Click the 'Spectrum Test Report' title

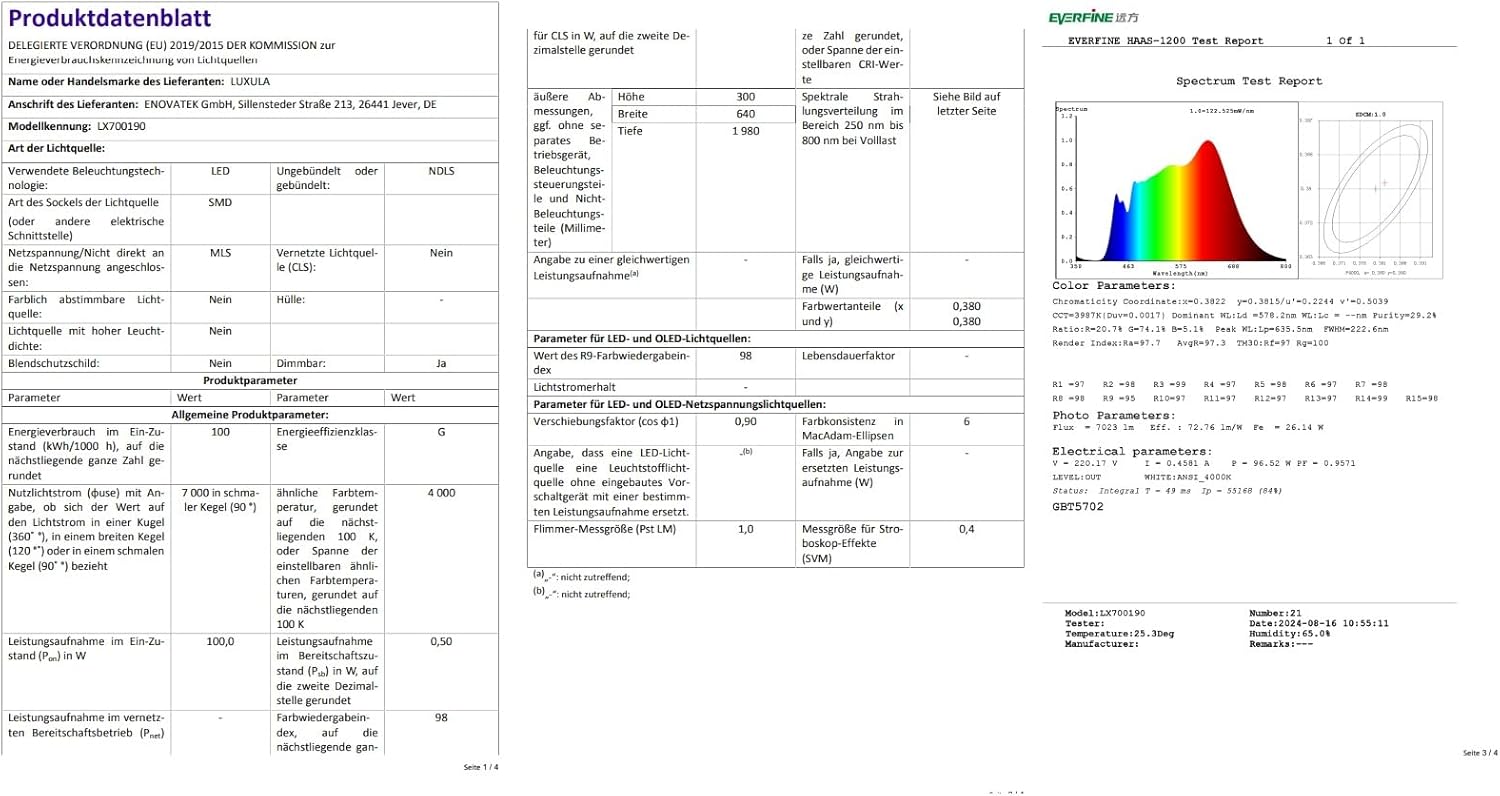click(x=1249, y=81)
